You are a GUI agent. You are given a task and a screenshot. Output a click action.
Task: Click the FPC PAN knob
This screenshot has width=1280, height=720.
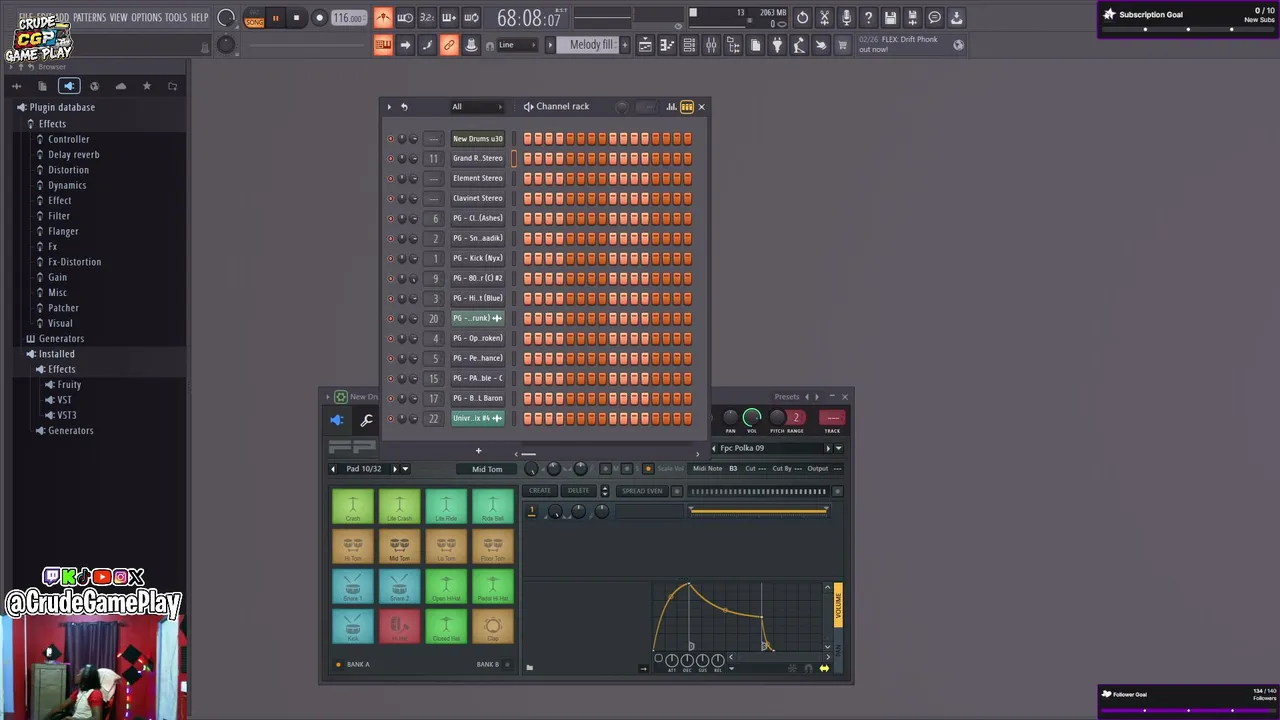730,417
